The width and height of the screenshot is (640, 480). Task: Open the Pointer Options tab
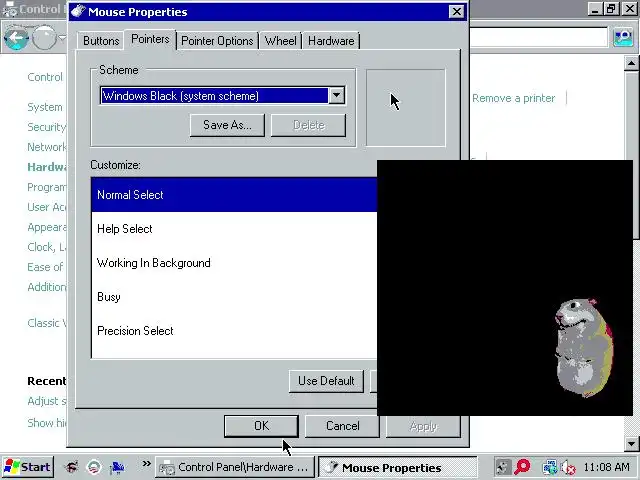point(217,41)
